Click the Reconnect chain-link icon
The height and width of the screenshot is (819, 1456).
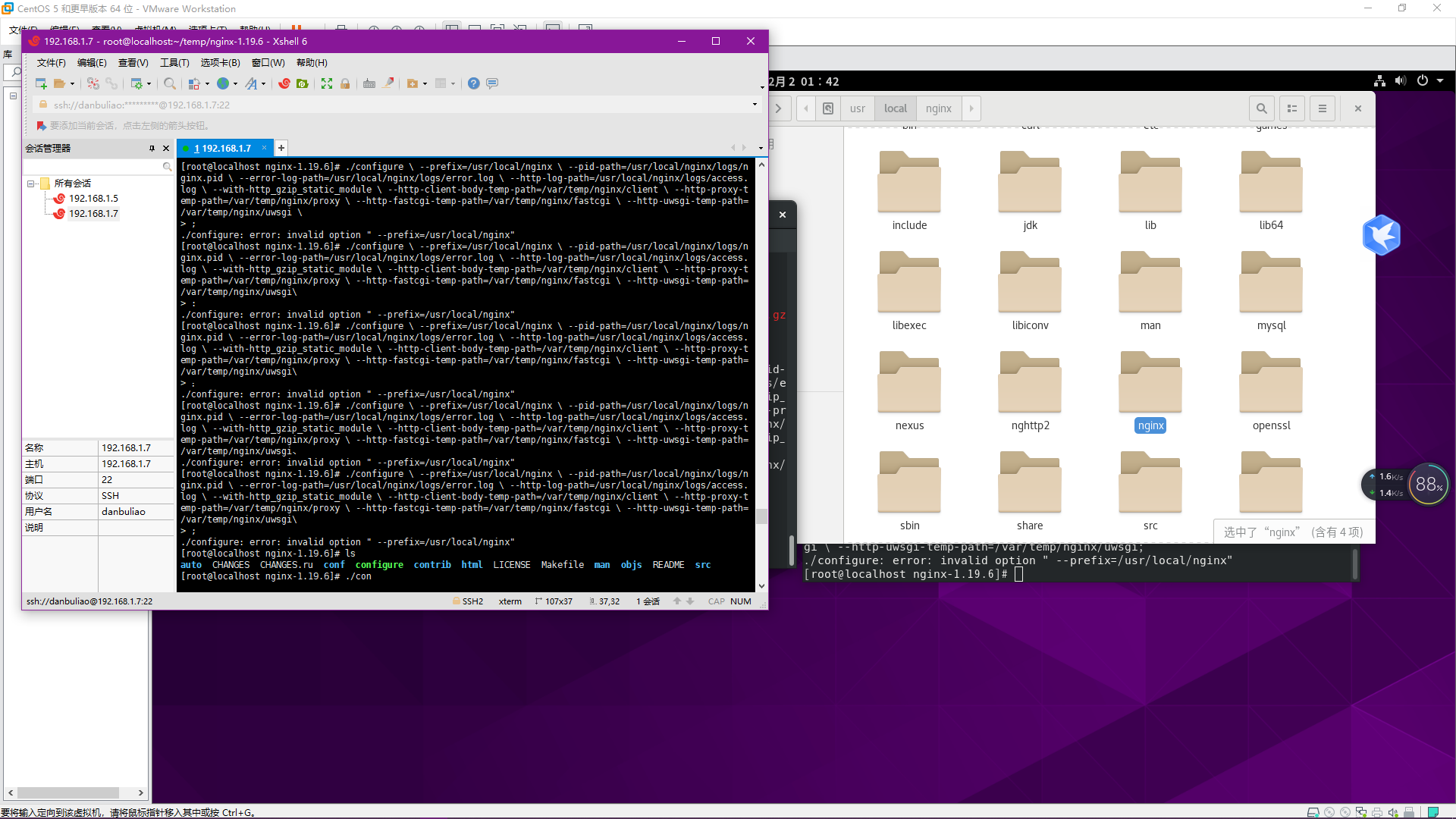point(111,83)
